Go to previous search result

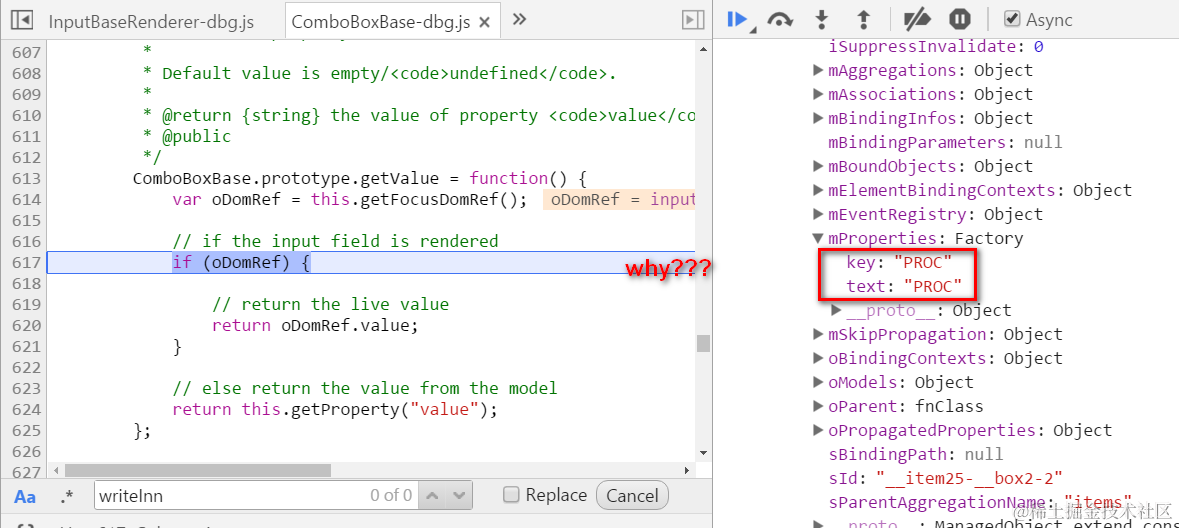pyautogui.click(x=432, y=496)
